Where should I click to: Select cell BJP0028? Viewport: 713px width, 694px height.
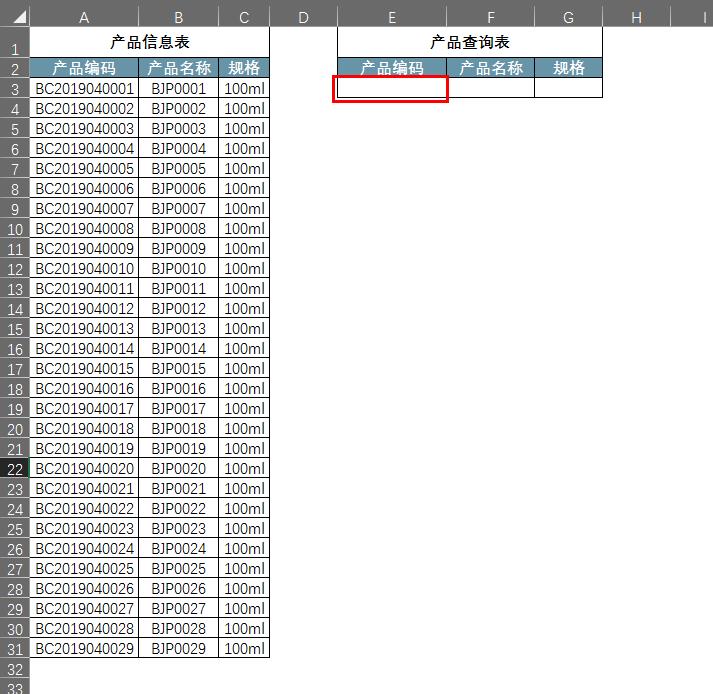click(179, 629)
